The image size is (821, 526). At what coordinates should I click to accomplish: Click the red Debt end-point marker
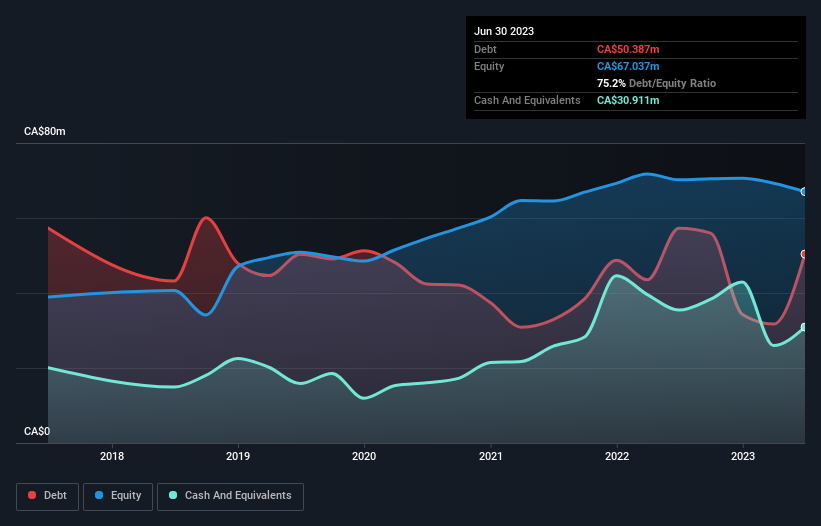pyautogui.click(x=804, y=254)
